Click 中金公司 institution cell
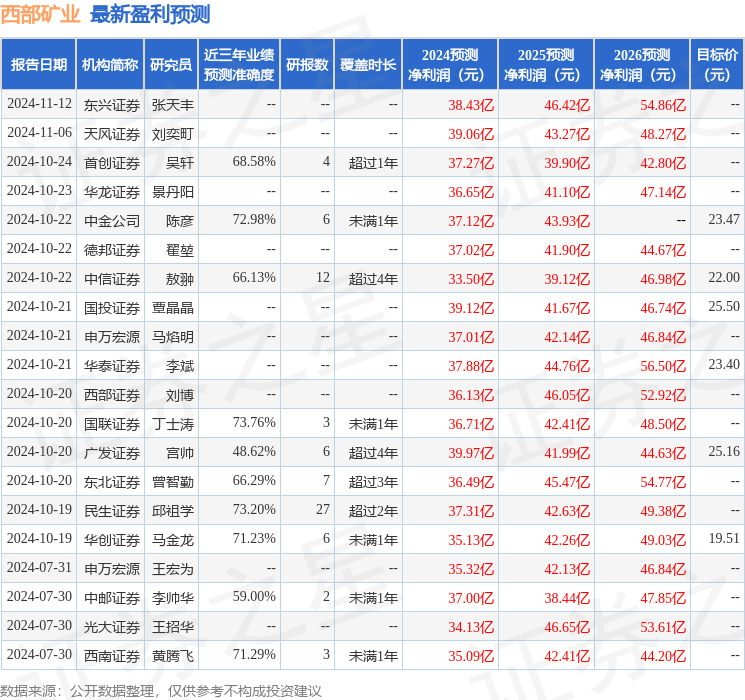This screenshot has height=700, width=745. click(x=112, y=221)
